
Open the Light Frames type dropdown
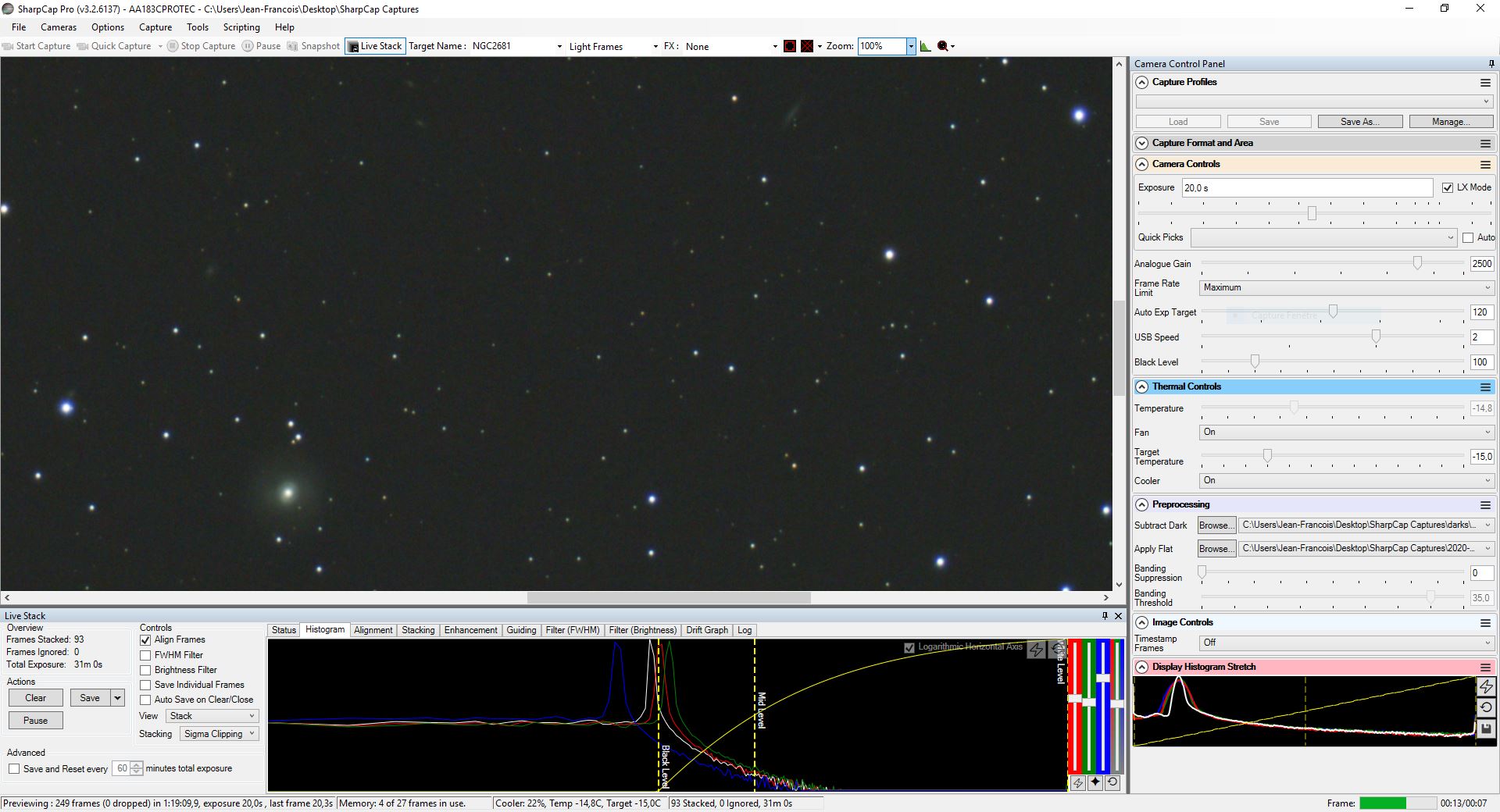point(655,47)
